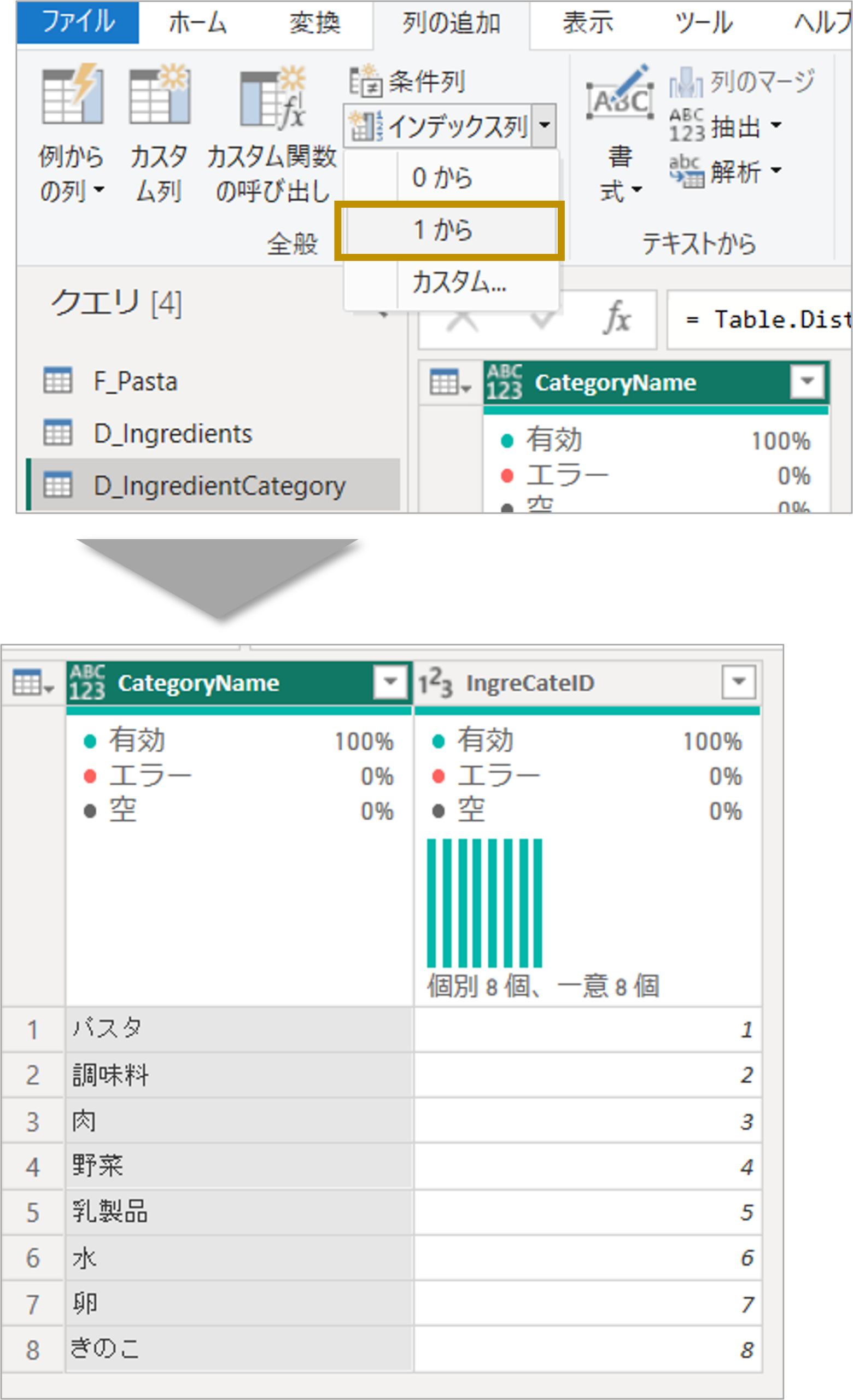Click the 条件列 (Conditional Column) icon
Screen dimensions: 853x1400
pyautogui.click(x=364, y=81)
